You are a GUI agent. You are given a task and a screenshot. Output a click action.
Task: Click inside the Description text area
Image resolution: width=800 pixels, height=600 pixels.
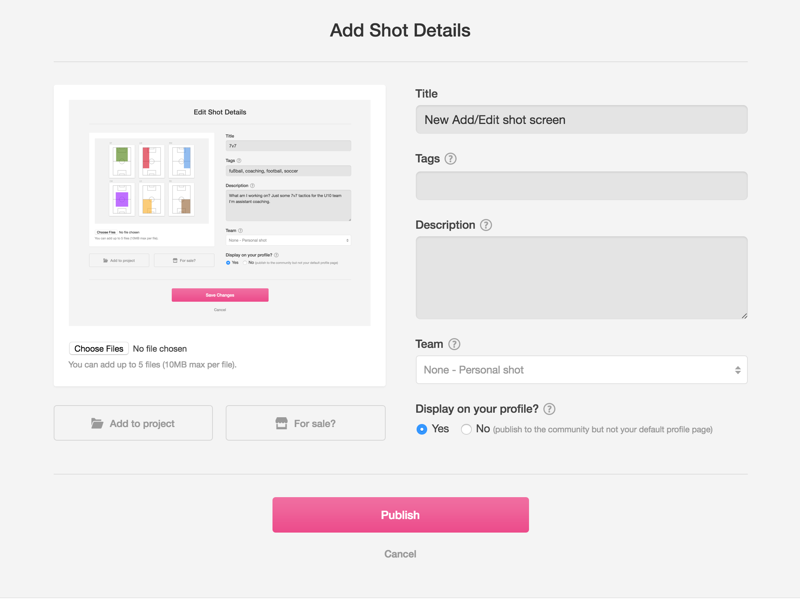(x=581, y=277)
